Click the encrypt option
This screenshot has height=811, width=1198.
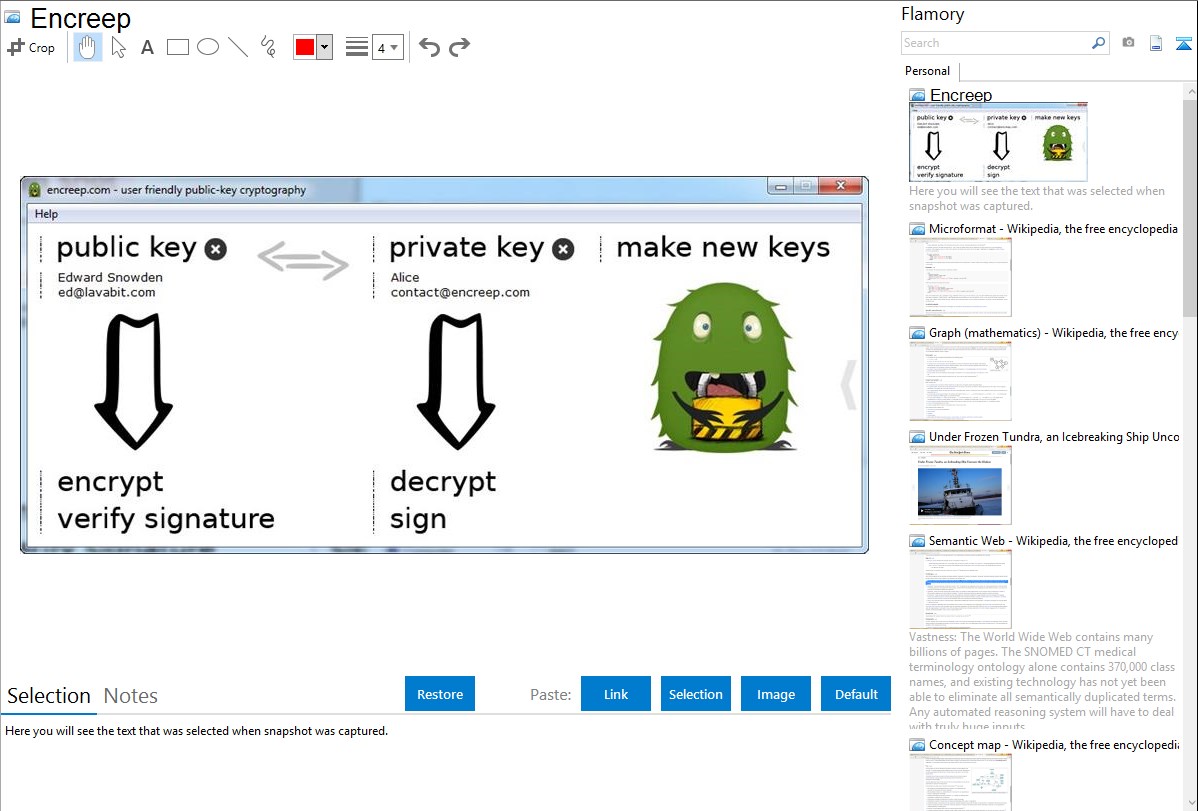tap(111, 482)
